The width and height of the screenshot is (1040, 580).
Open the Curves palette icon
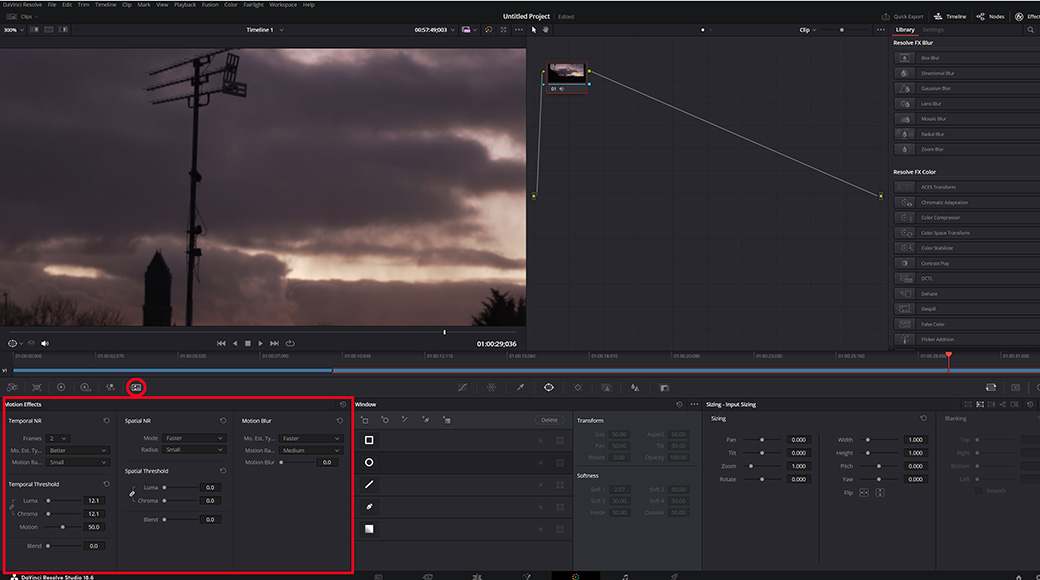(462, 388)
